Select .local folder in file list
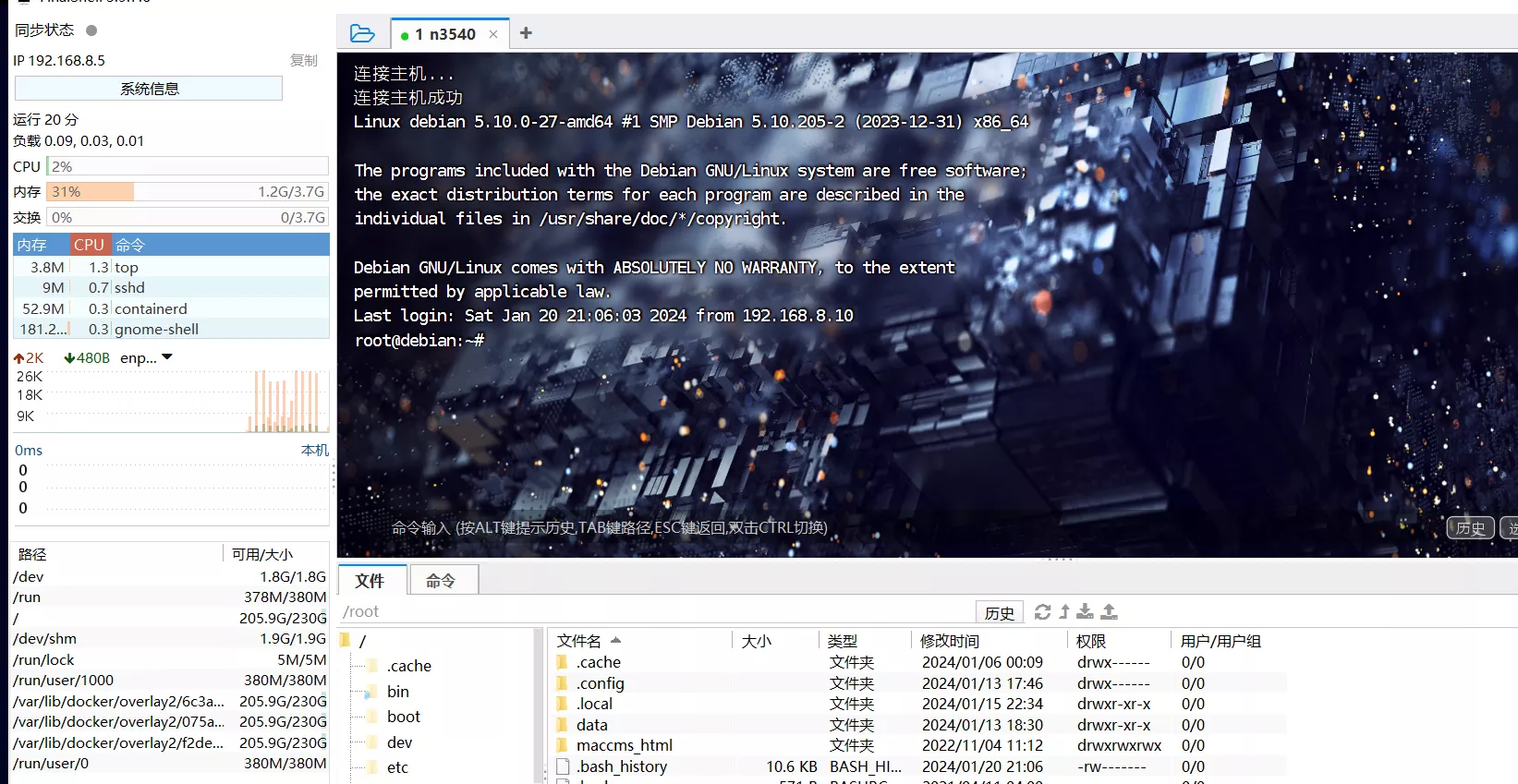Viewport: 1518px width, 784px height. 919,704
